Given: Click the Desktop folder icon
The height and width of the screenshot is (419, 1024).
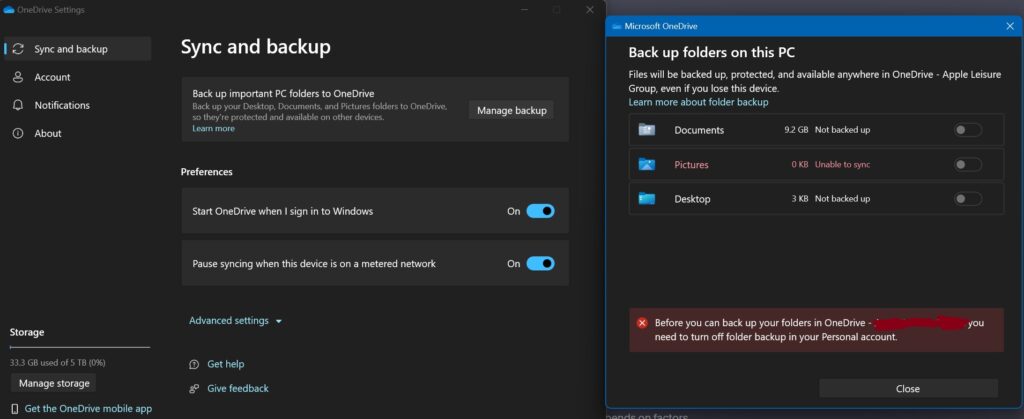Looking at the screenshot, I should pyautogui.click(x=647, y=198).
